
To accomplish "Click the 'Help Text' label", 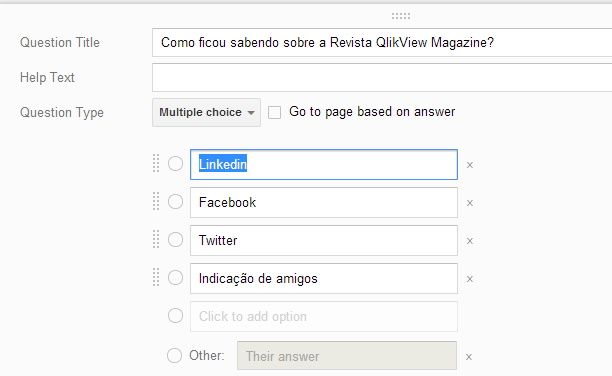I will [x=47, y=77].
